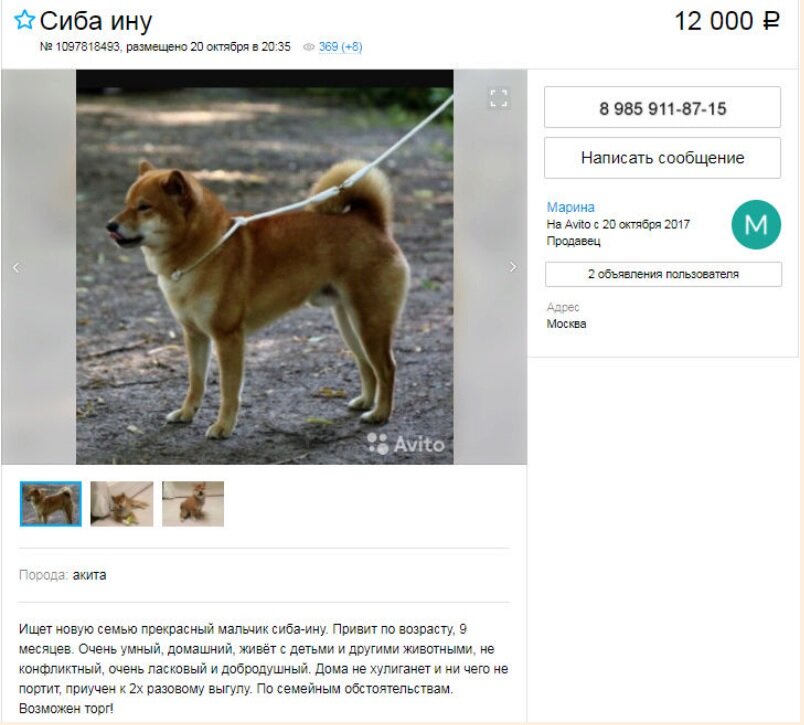
Task: Open view statistics link 369 (+8)
Action: [340, 47]
